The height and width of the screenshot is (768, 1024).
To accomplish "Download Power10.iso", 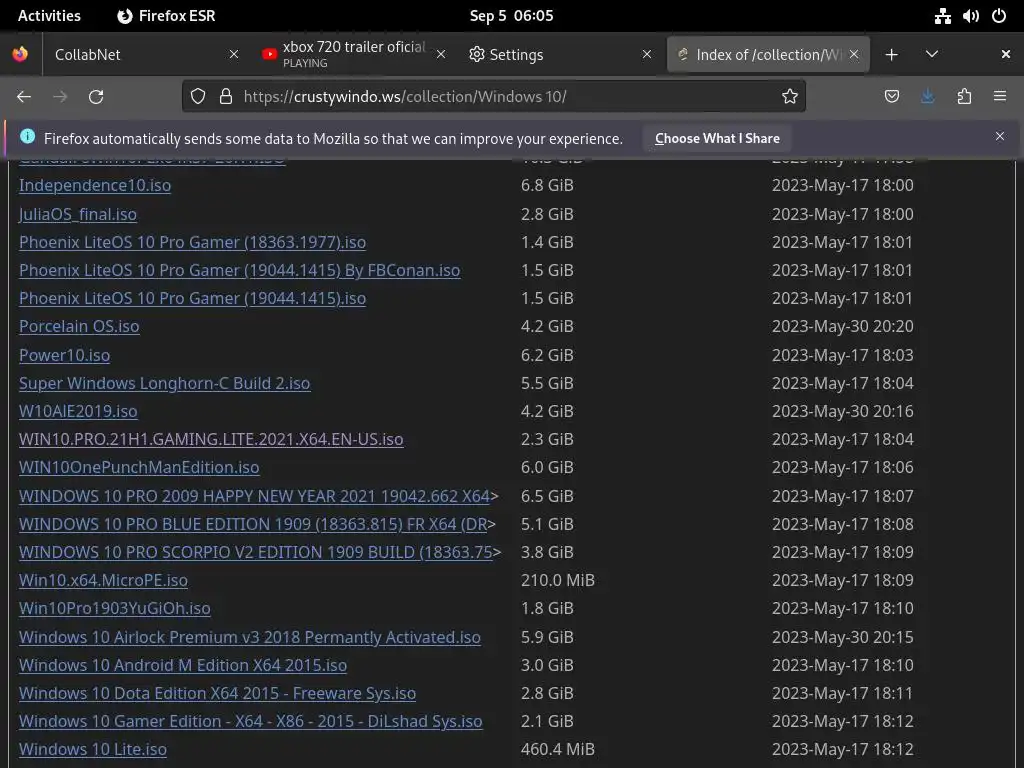I will click(x=64, y=355).
